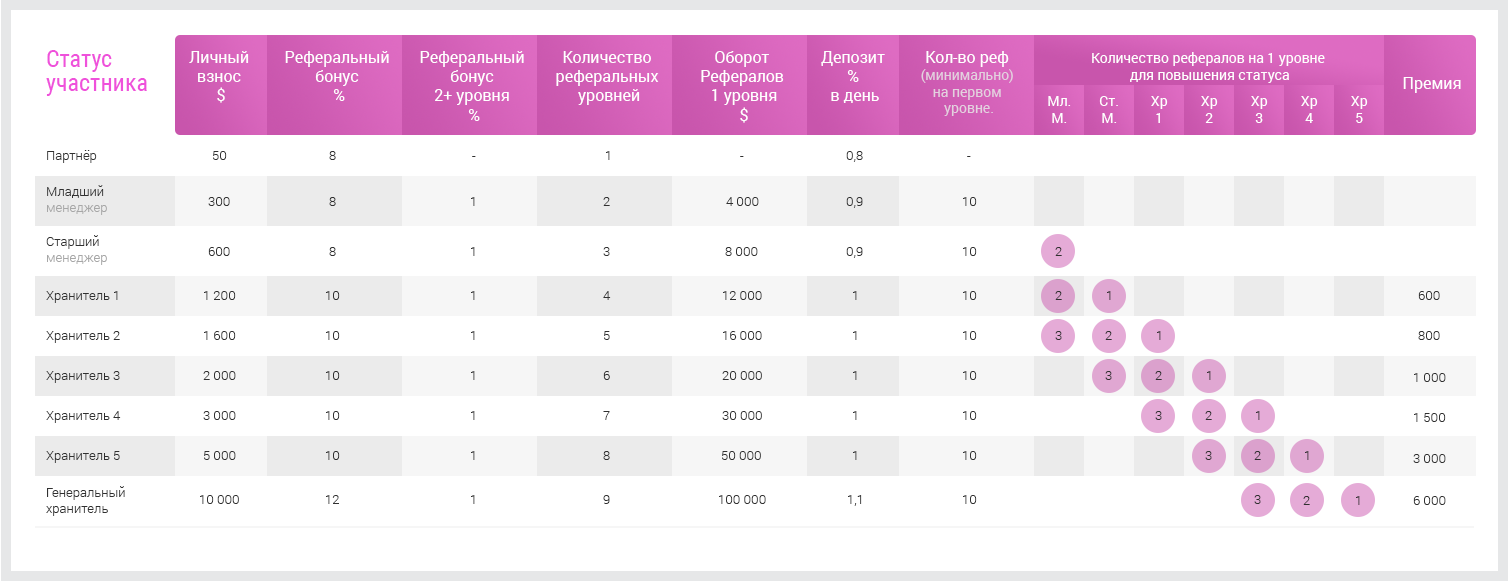
Task: Click the '2' circle badge in Хранитель 4 row
Action: (x=1209, y=416)
